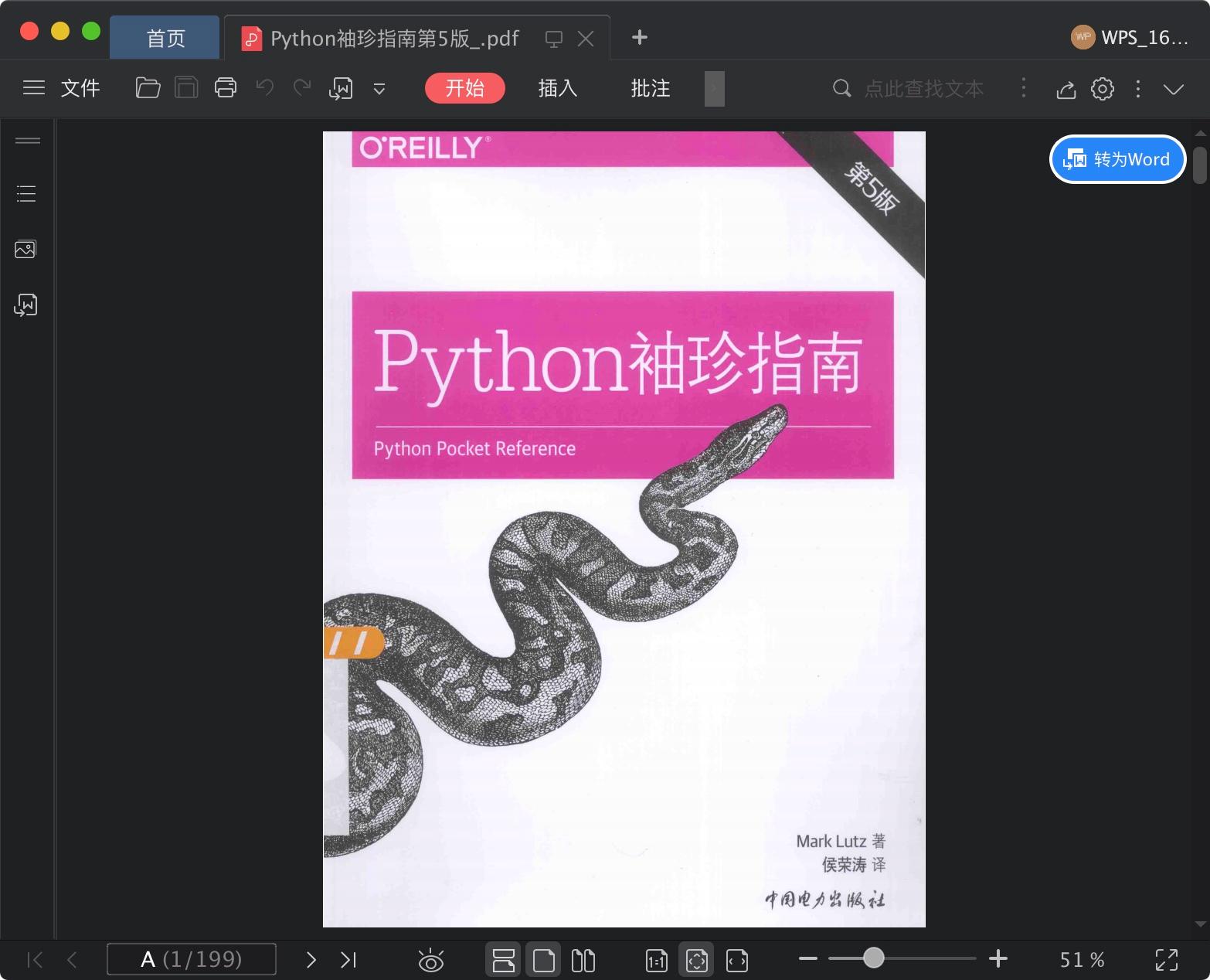Switch to the 首页 tab
Image resolution: width=1210 pixels, height=980 pixels.
pos(165,38)
